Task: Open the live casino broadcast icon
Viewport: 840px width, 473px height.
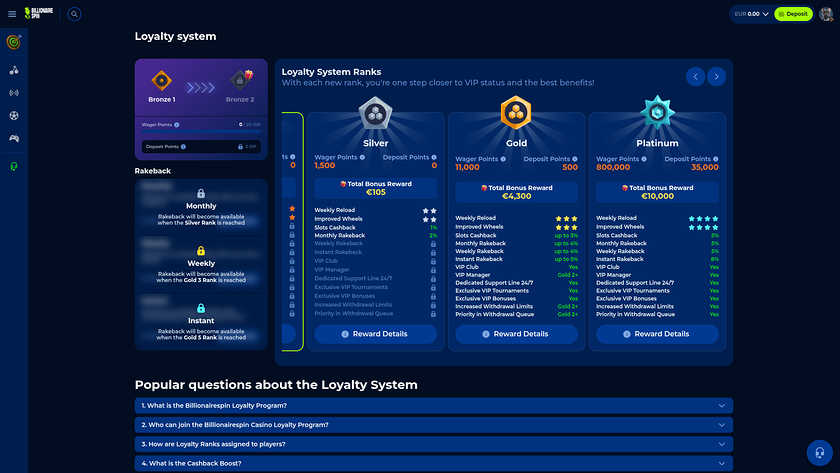Action: [14, 93]
